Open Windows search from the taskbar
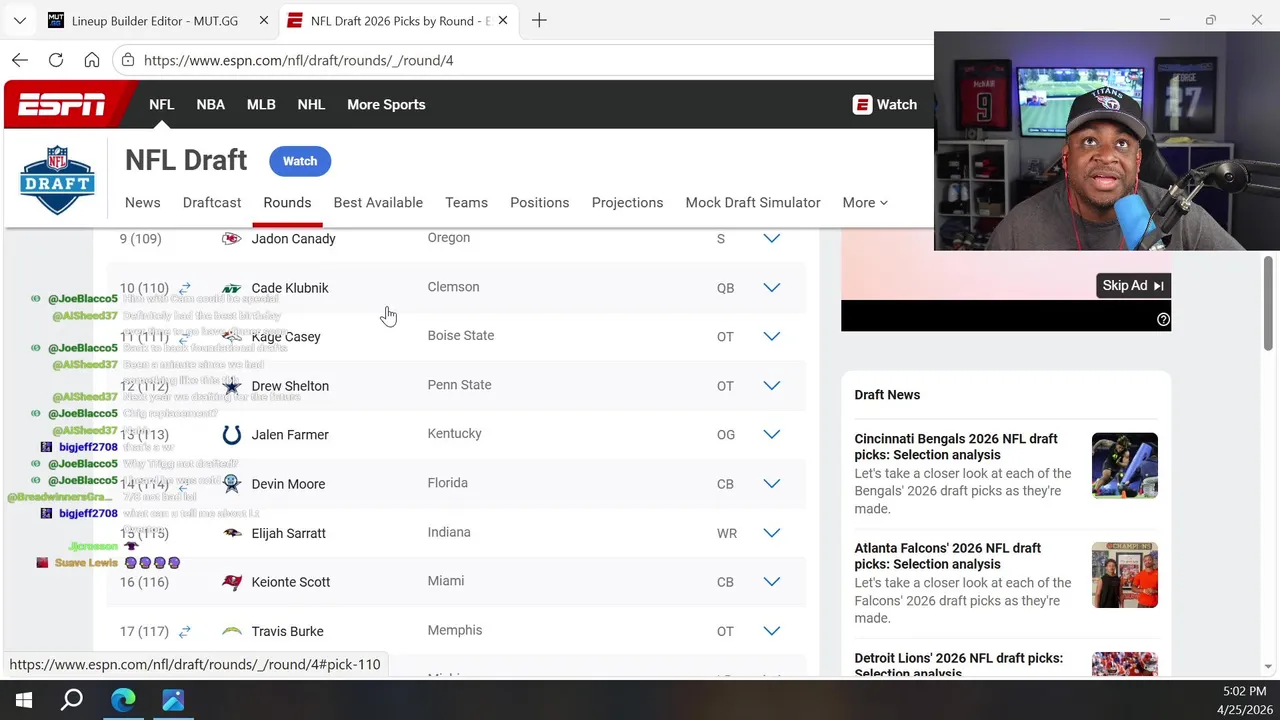The image size is (1280, 720). point(72,700)
